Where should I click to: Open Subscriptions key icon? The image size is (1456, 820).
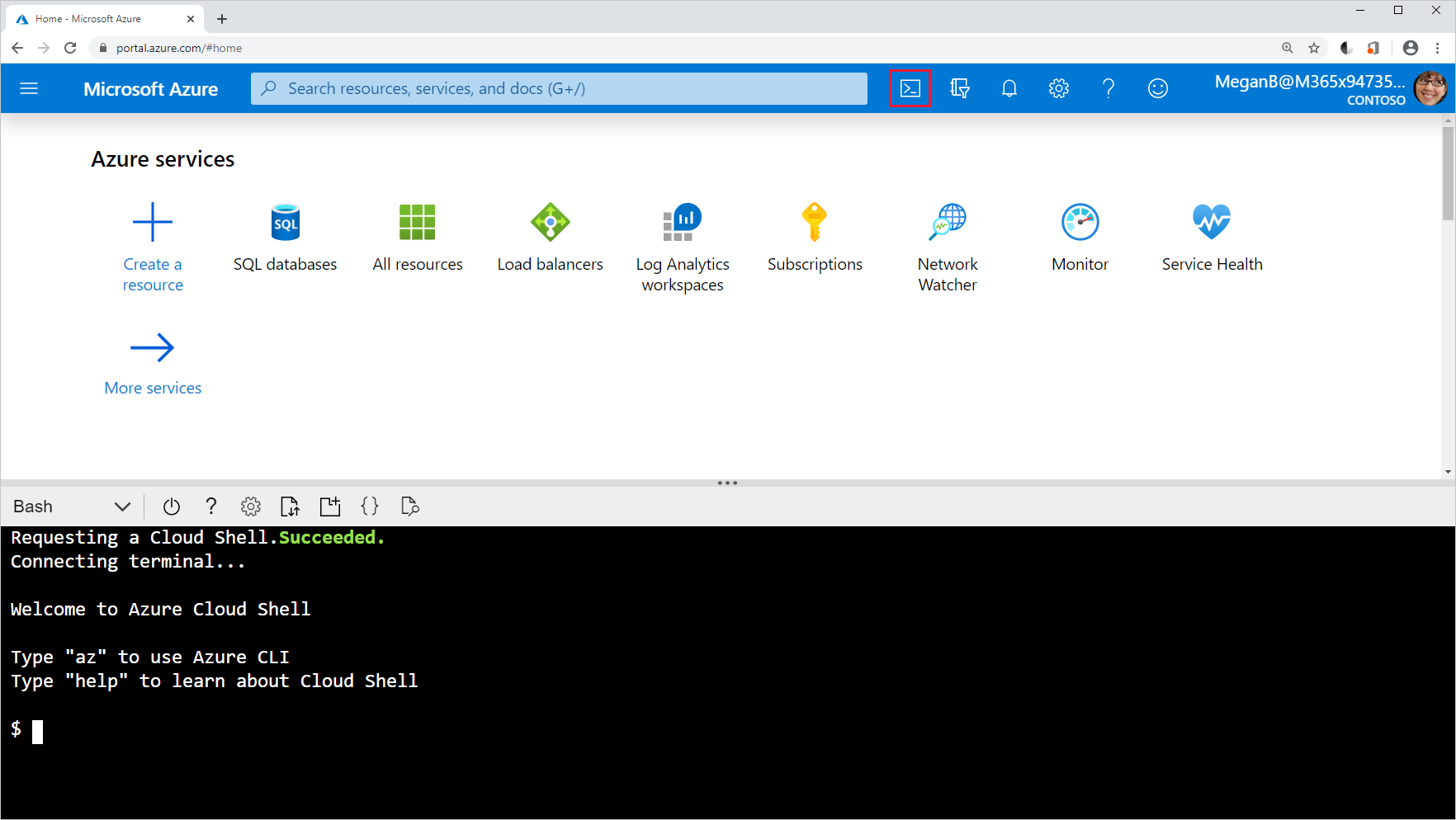(x=814, y=221)
